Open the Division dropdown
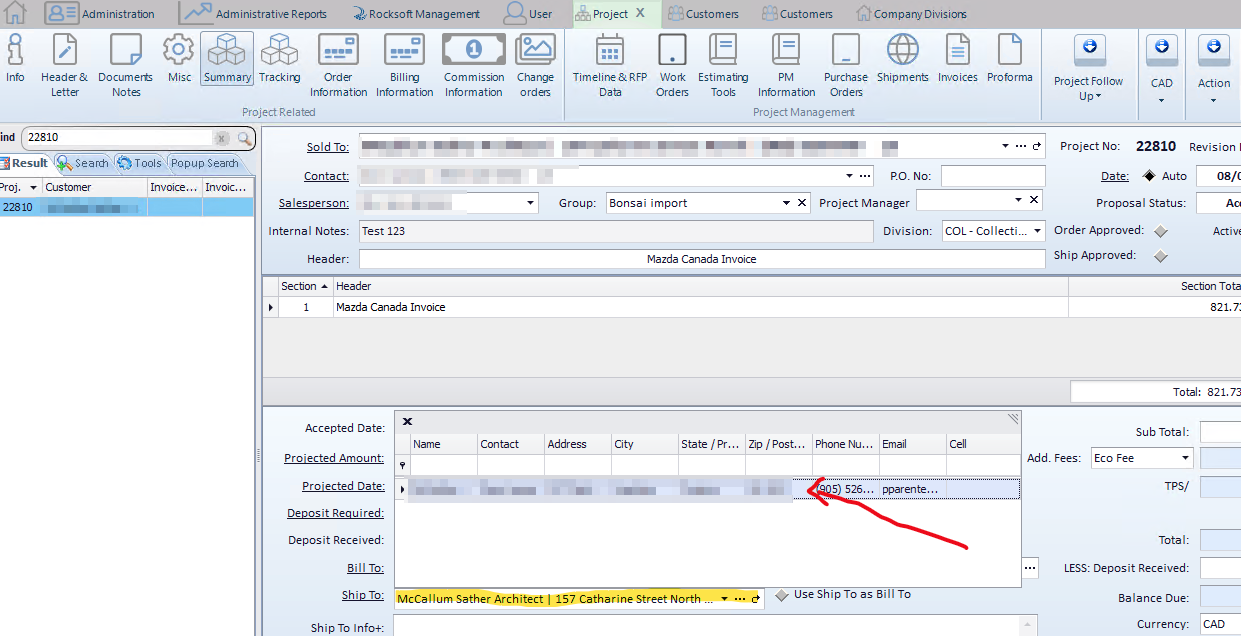This screenshot has height=636, width=1241. [1037, 231]
